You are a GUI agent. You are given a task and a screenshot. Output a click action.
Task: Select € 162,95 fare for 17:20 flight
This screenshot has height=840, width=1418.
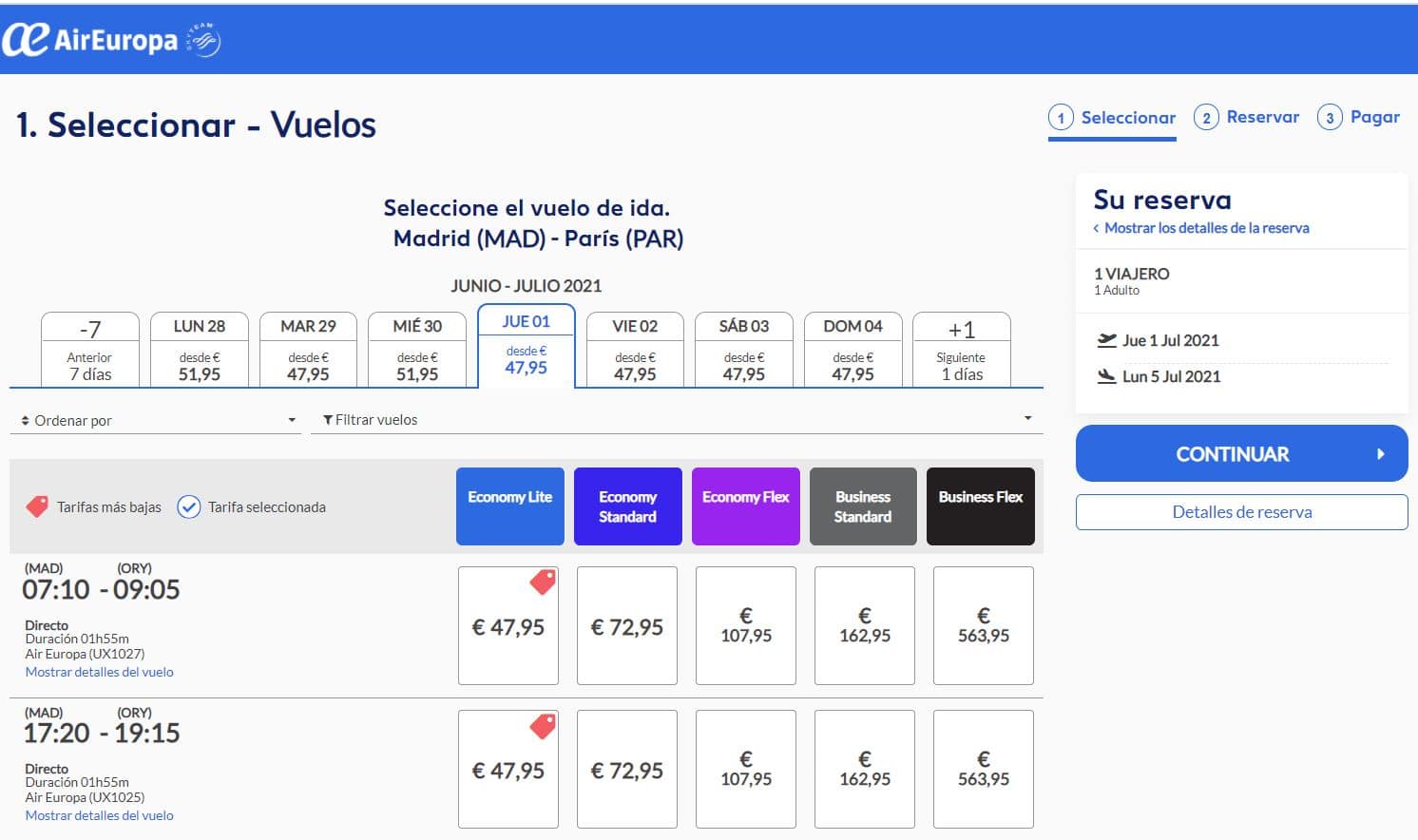tap(865, 770)
